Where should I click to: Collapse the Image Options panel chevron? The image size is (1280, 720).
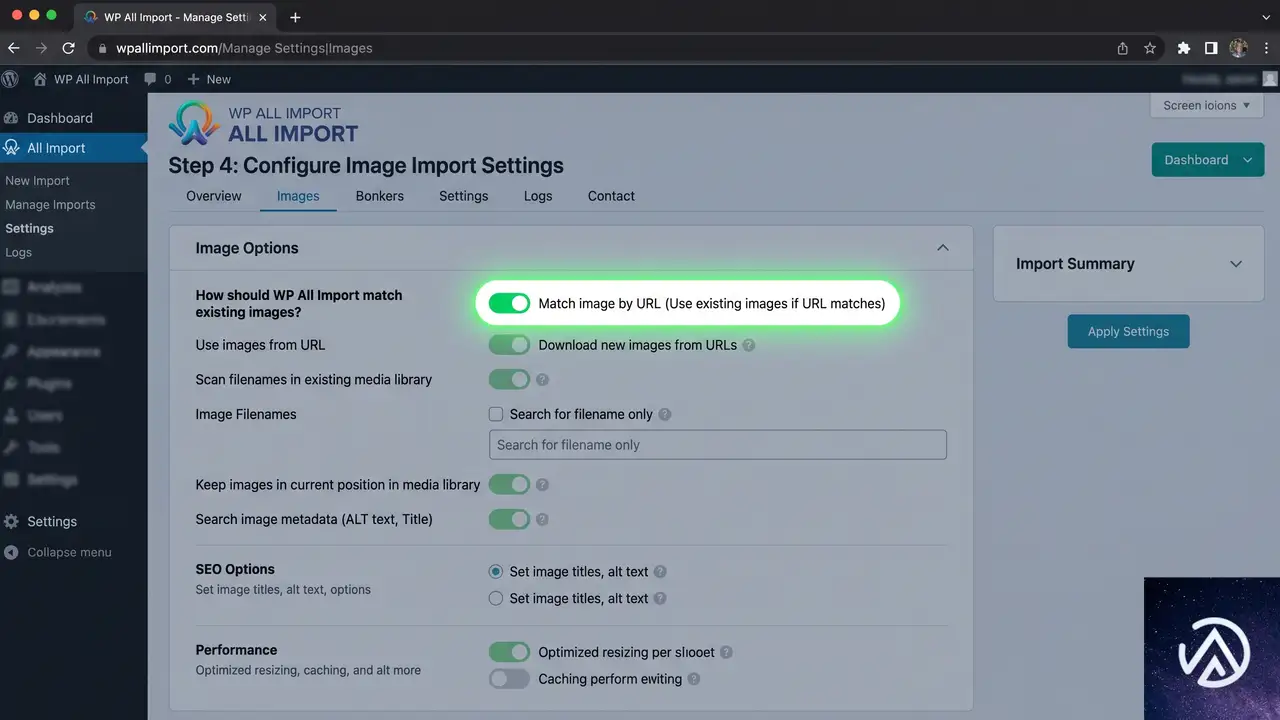[942, 248]
